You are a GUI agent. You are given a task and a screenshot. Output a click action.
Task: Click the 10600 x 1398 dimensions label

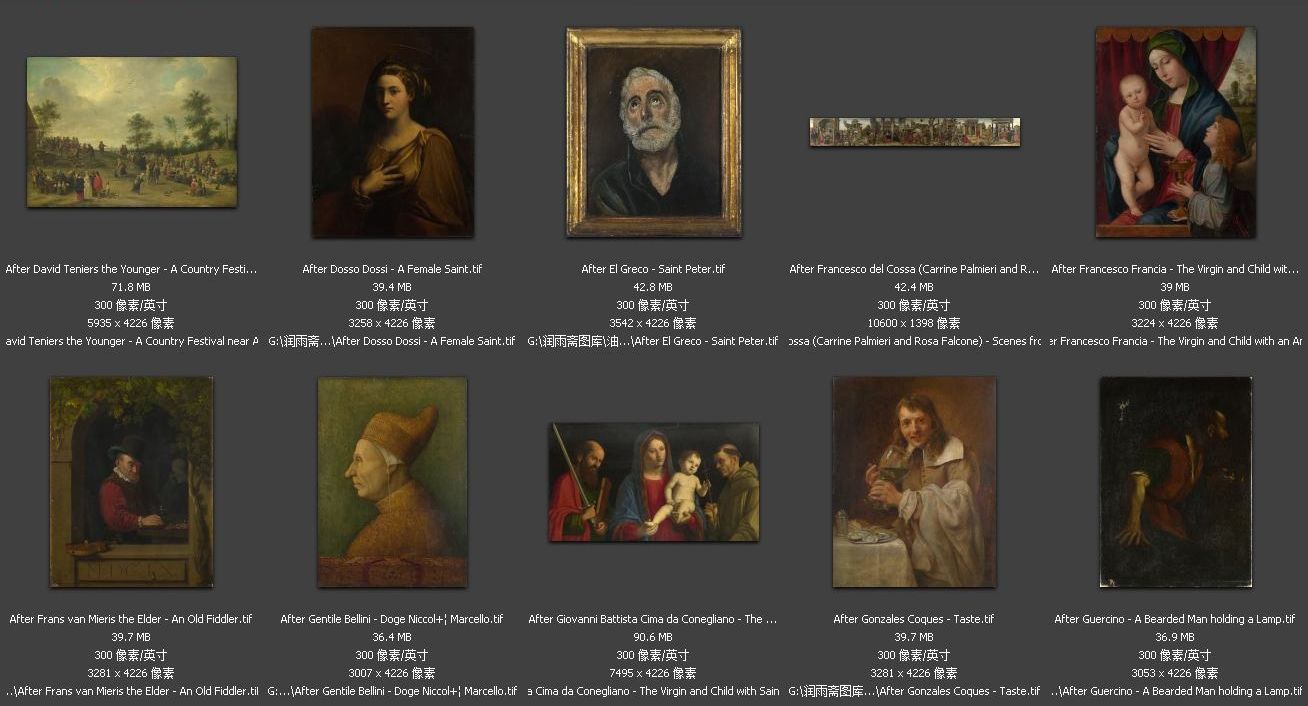coord(915,323)
